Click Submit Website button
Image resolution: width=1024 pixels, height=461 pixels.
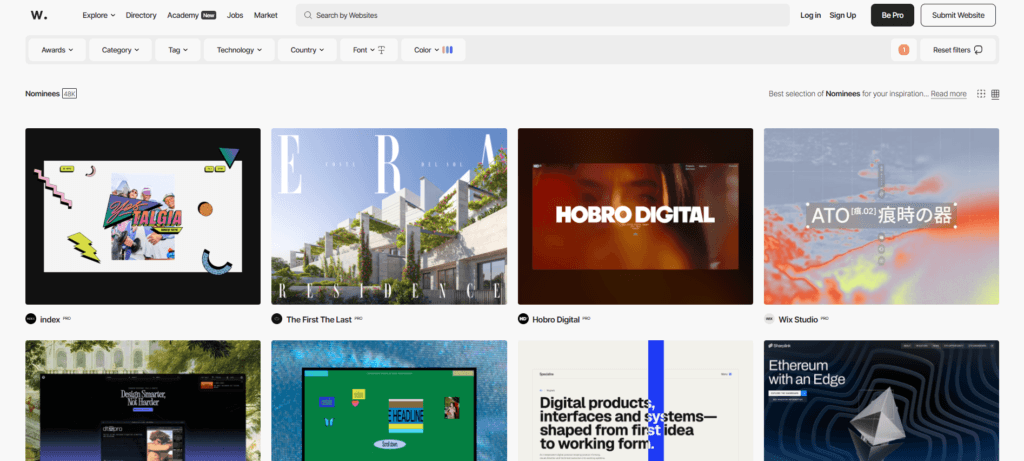958,15
